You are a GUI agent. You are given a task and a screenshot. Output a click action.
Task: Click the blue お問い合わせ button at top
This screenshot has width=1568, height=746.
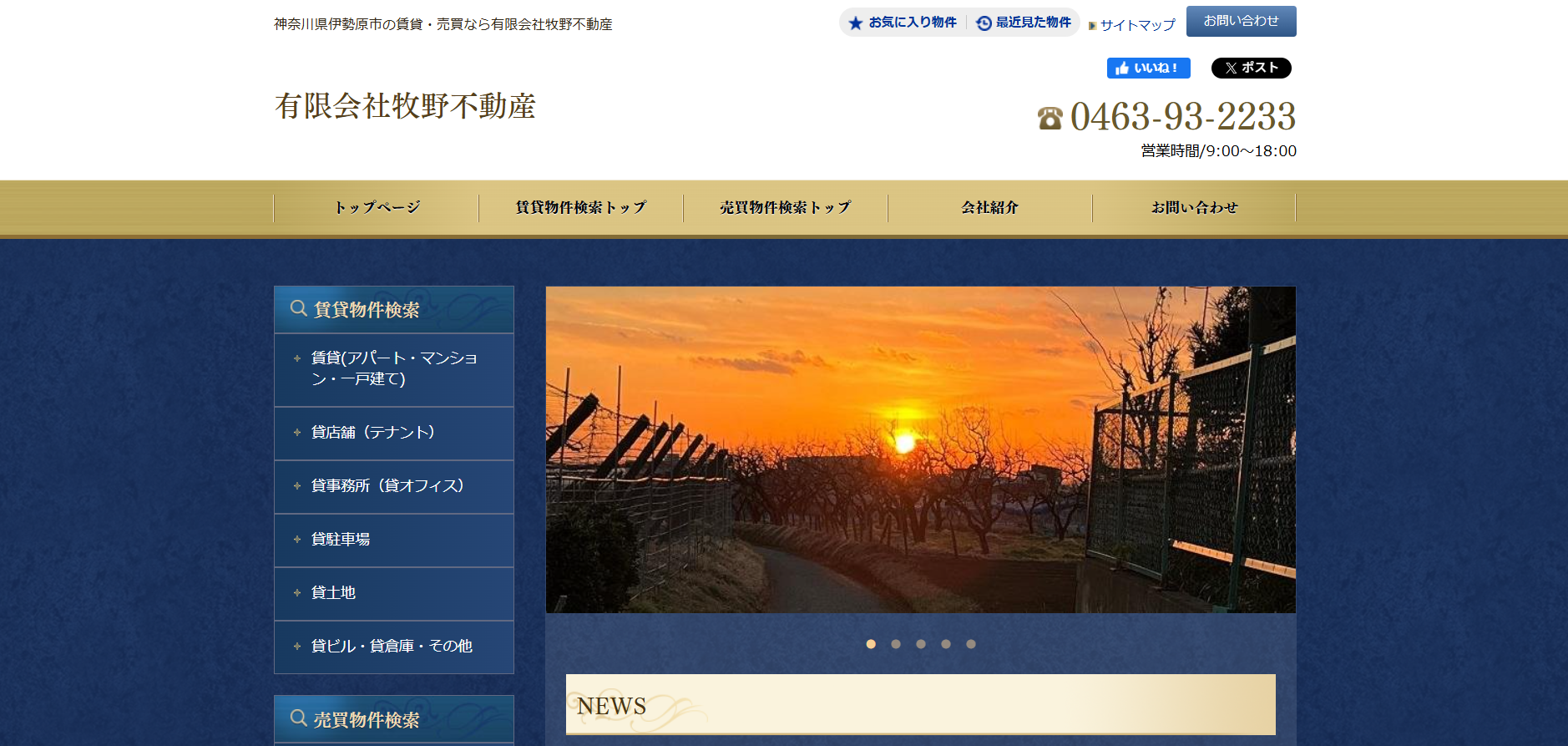(1241, 21)
